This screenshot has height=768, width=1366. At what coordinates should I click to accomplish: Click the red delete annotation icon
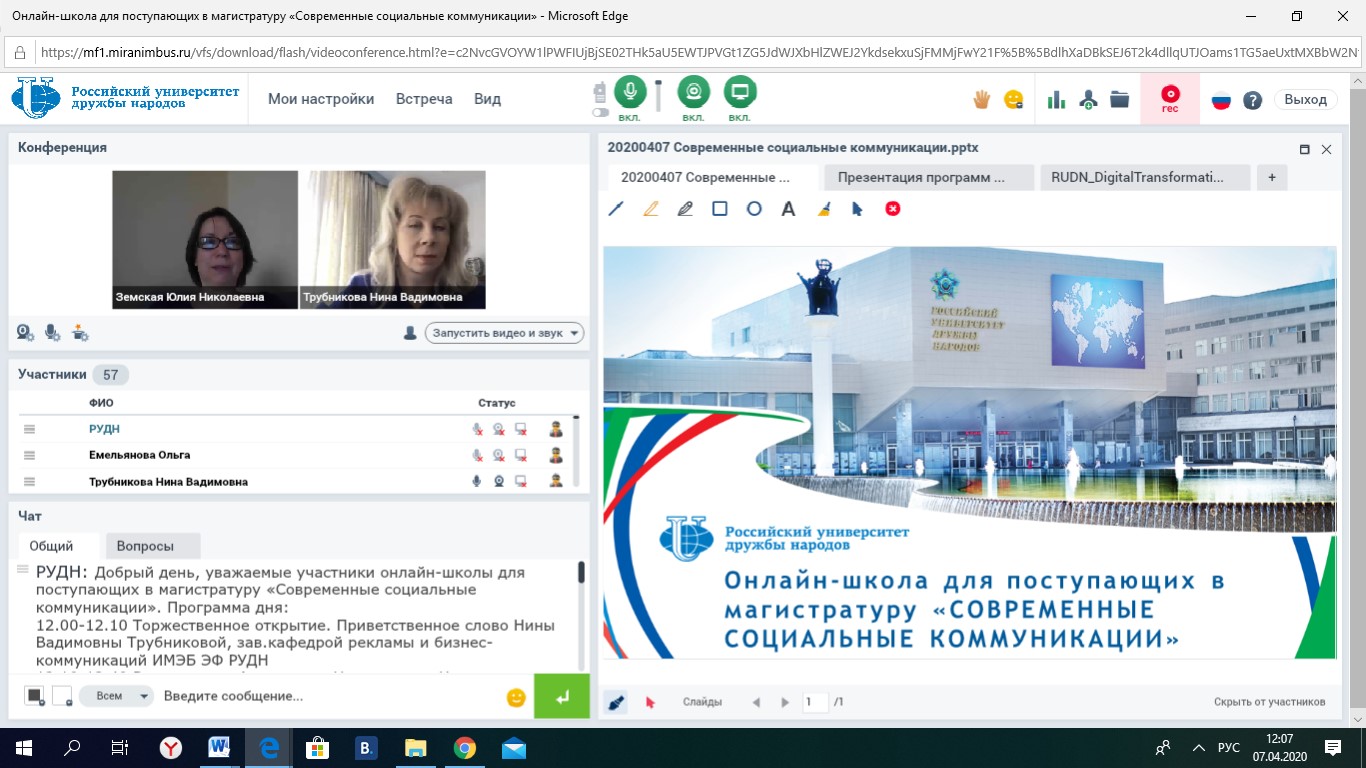(x=893, y=209)
